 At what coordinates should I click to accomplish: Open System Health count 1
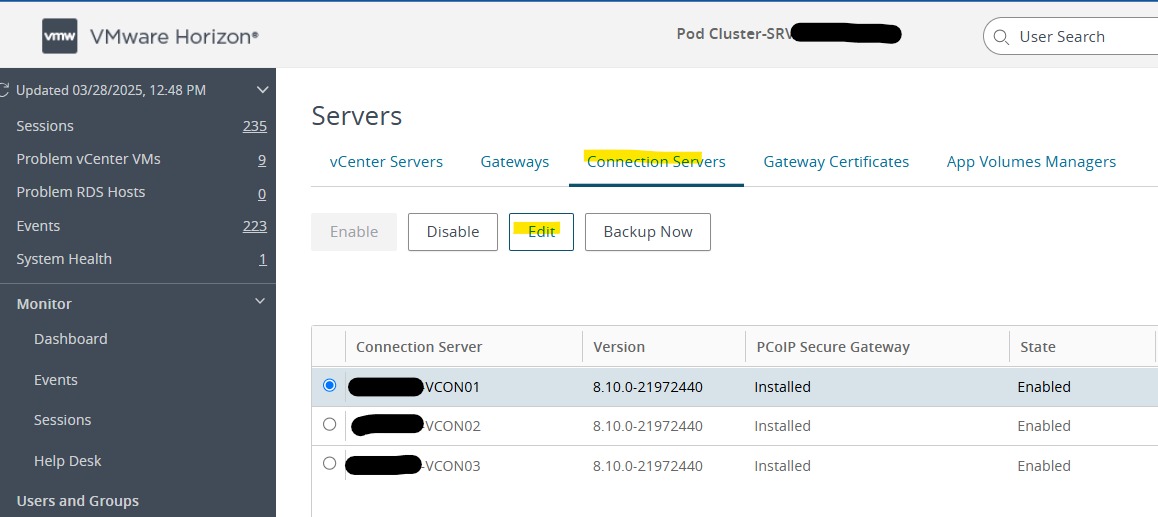(262, 259)
